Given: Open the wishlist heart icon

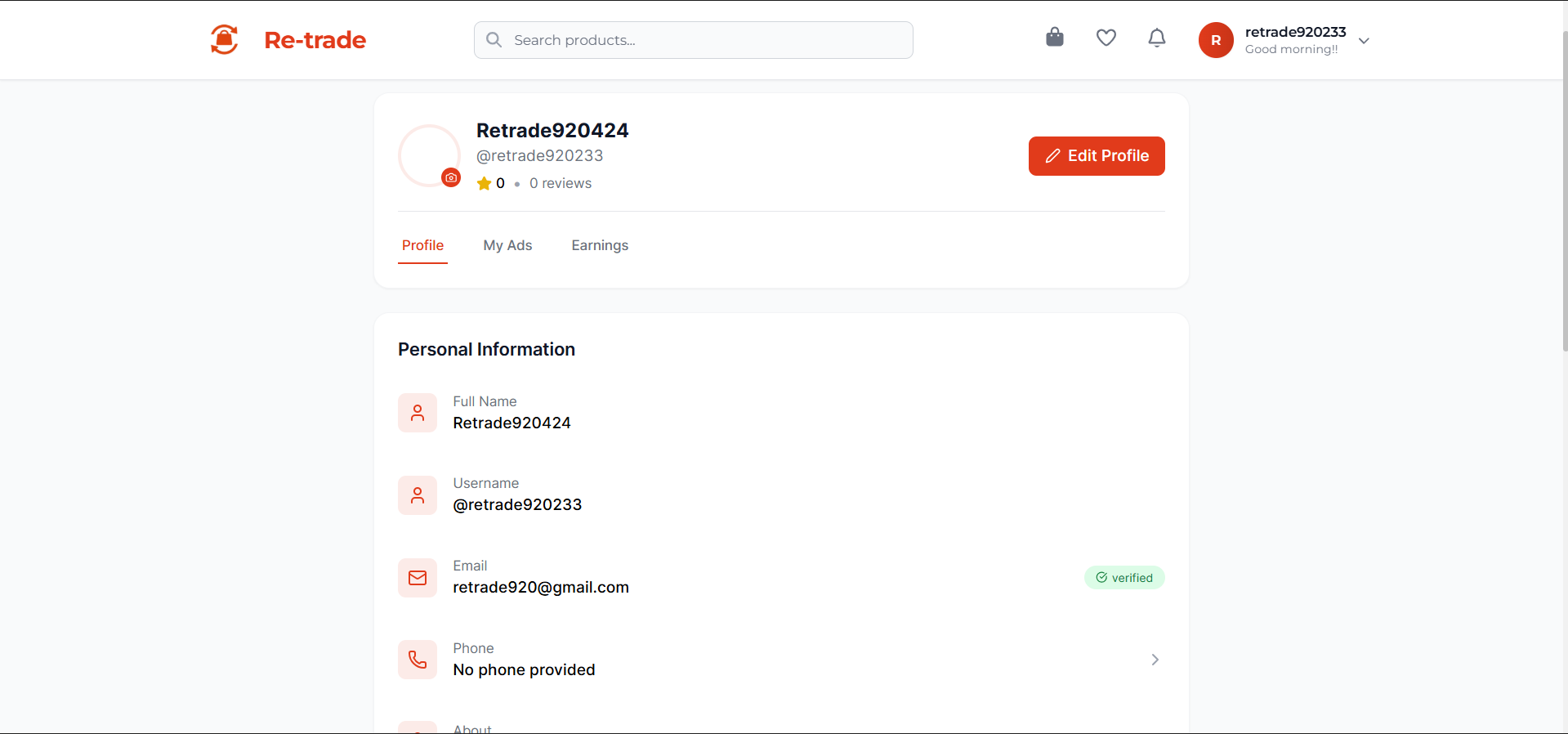Looking at the screenshot, I should [1106, 38].
